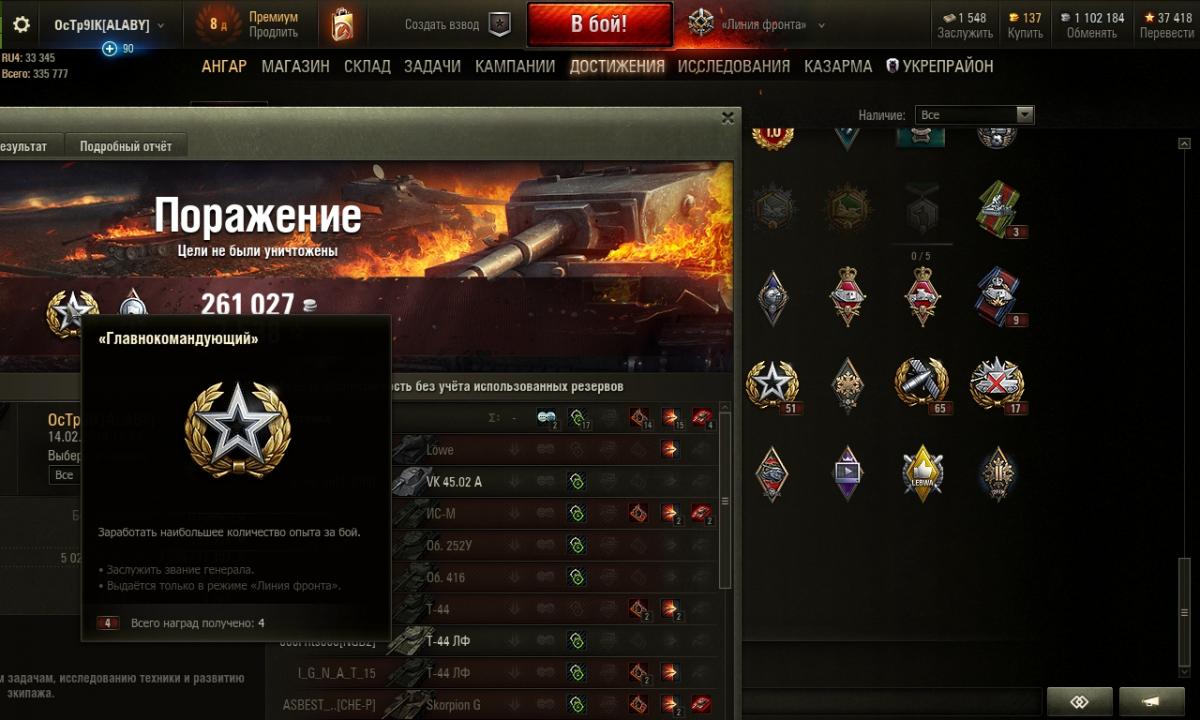Click Купить under the gold balance

(x=1025, y=33)
